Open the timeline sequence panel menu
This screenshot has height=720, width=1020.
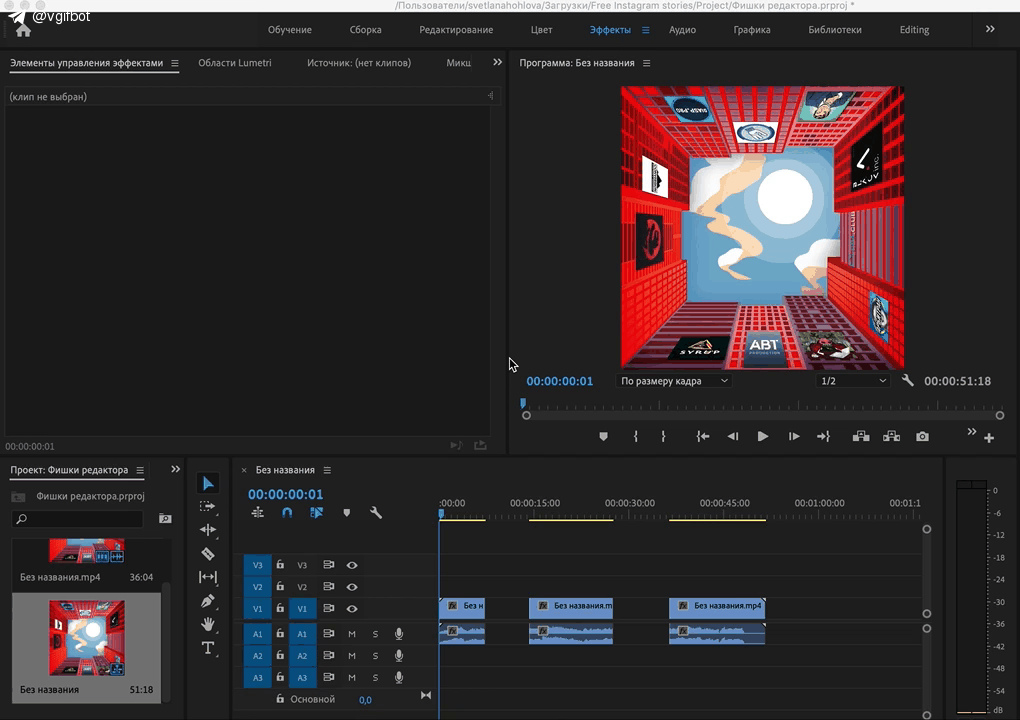click(x=327, y=470)
